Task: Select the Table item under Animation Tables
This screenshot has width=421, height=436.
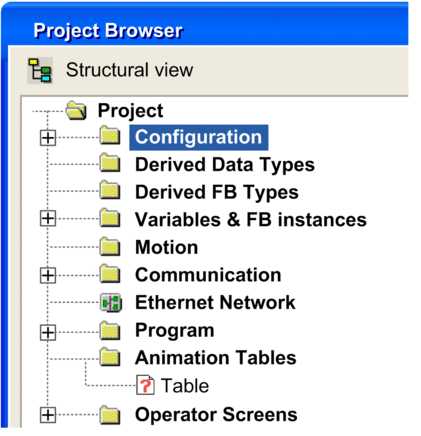Action: (185, 386)
